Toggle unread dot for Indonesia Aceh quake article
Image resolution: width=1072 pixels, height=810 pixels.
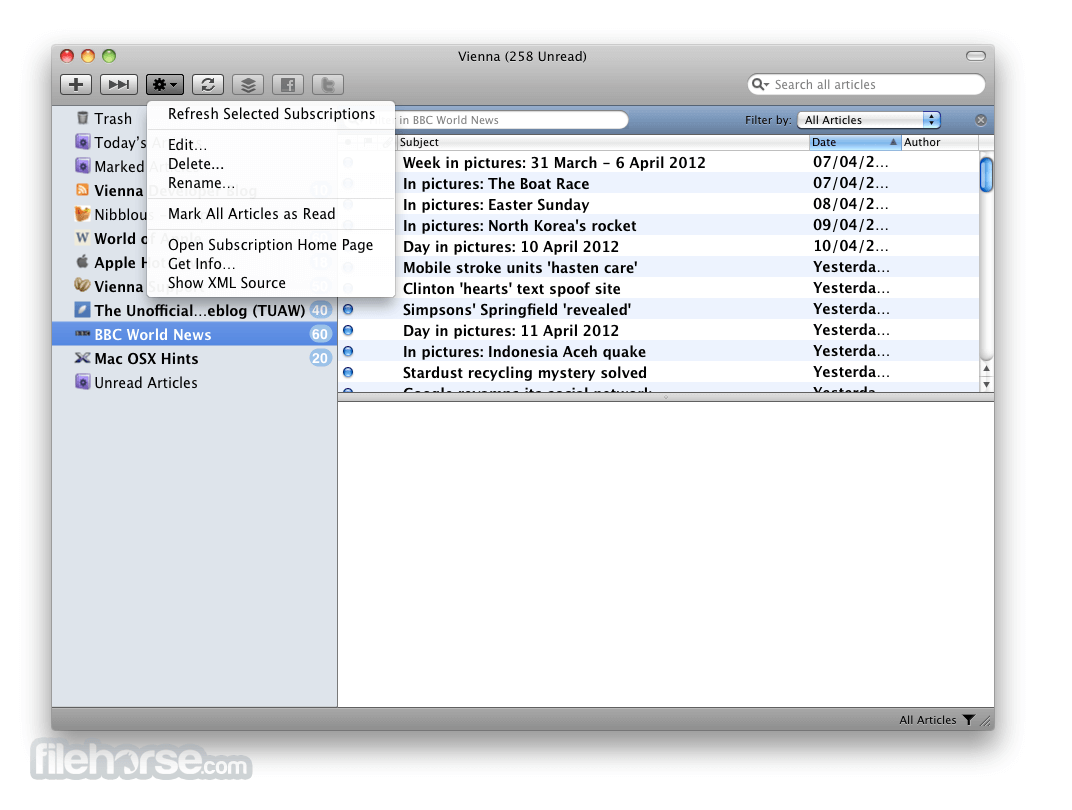click(348, 351)
